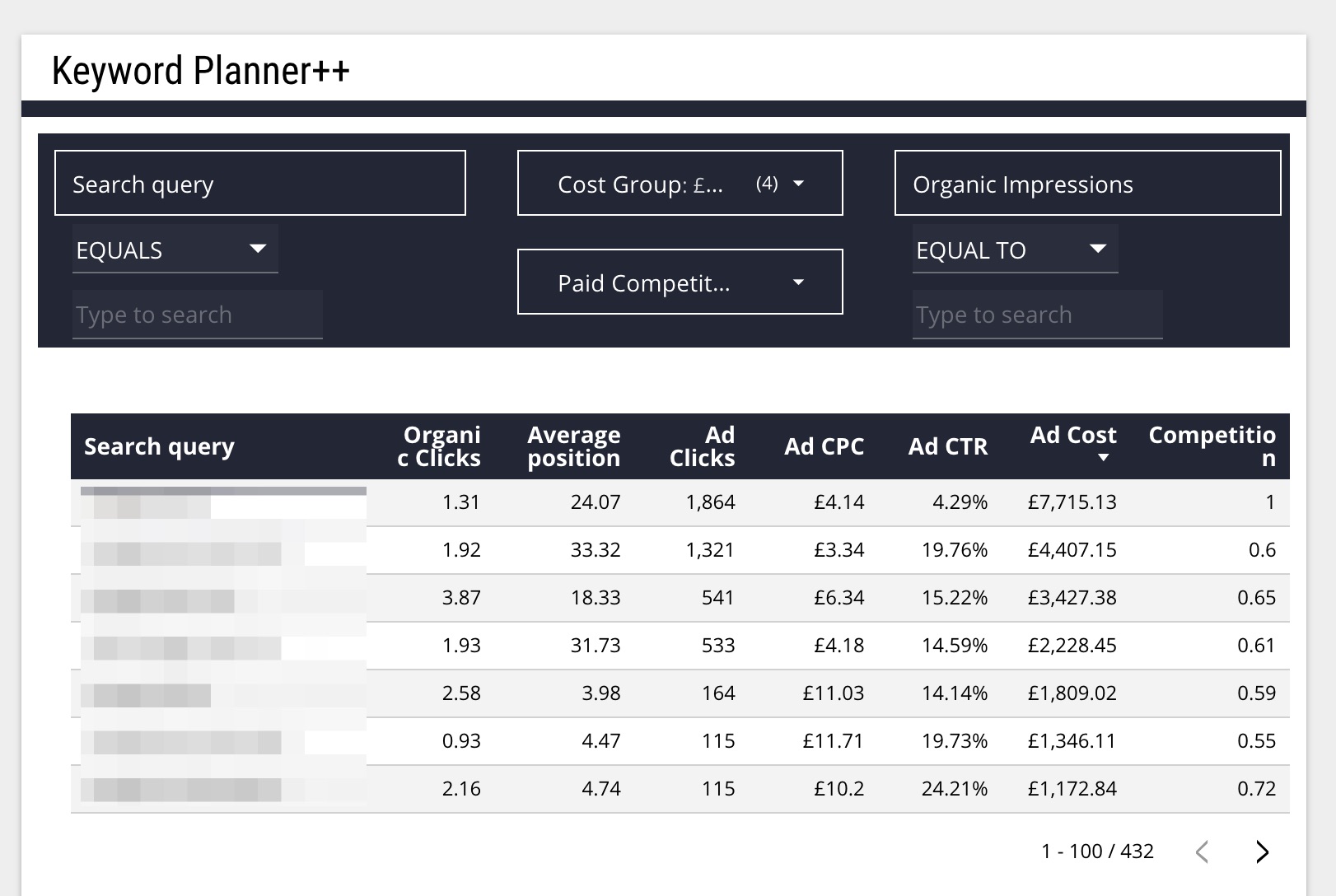
Task: Go to previous page of results
Action: 1202,852
